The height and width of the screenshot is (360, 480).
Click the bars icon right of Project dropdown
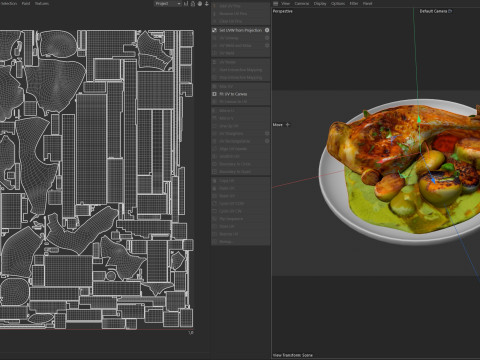click(186, 4)
